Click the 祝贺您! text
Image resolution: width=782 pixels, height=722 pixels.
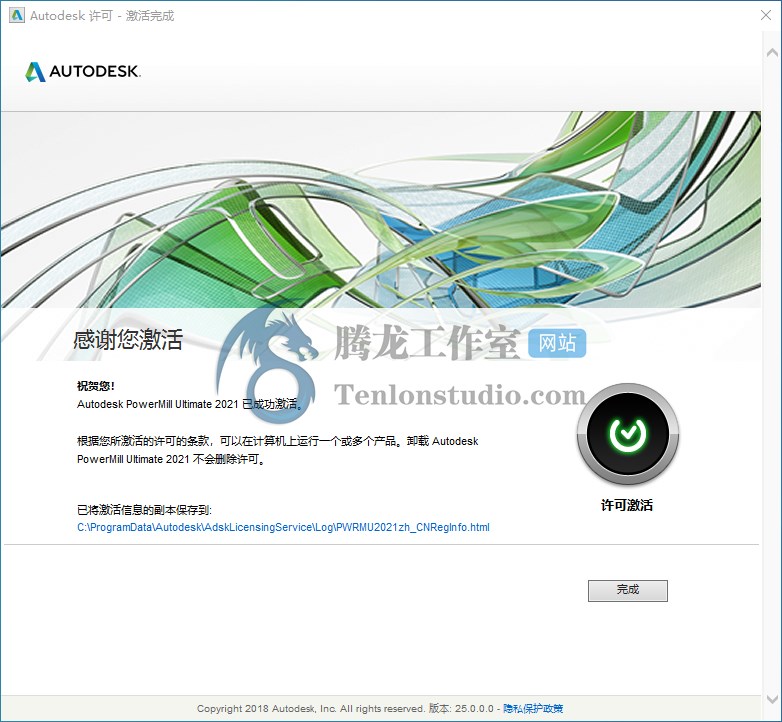pos(96,385)
